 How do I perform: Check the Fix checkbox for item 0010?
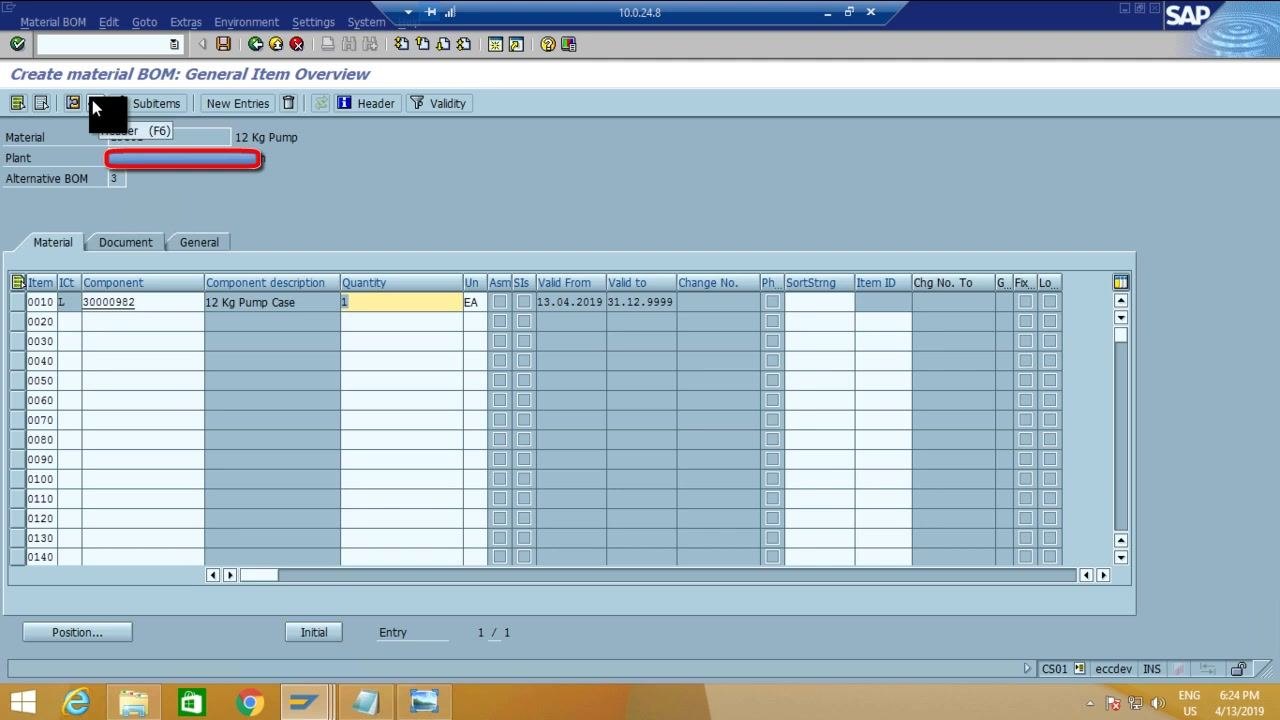pyautogui.click(x=1025, y=302)
